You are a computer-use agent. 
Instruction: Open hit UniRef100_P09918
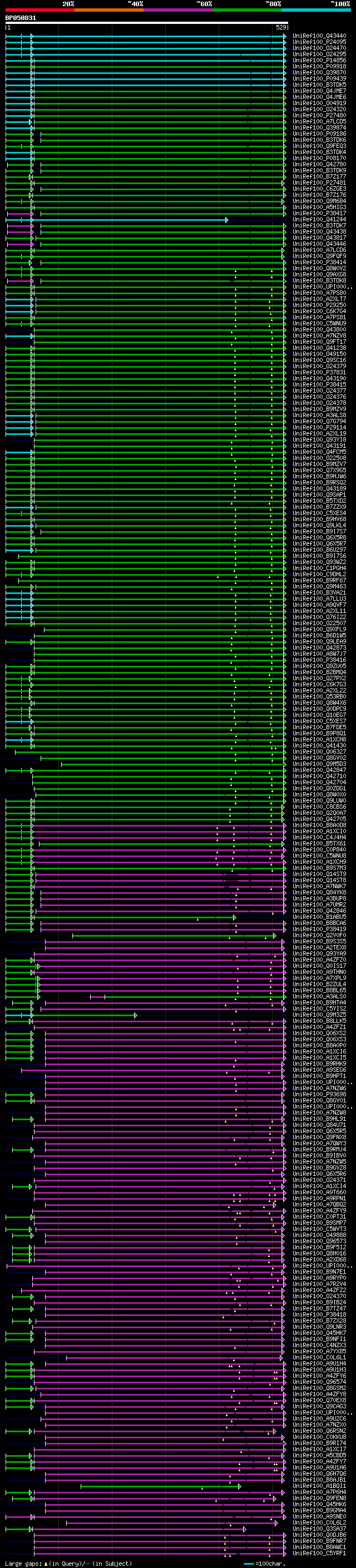(319, 66)
